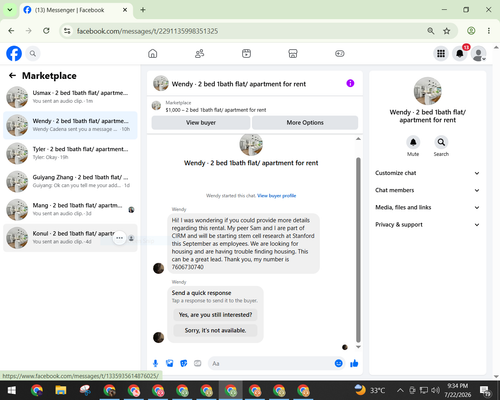Record a voice clip with microphone icon

coord(155,363)
